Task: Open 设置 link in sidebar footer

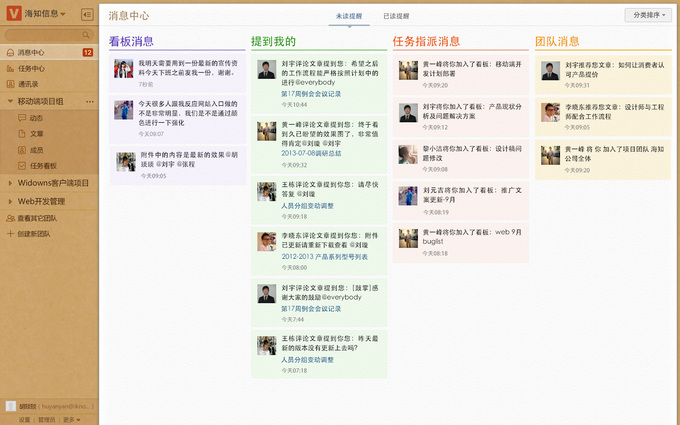Action: [25, 420]
